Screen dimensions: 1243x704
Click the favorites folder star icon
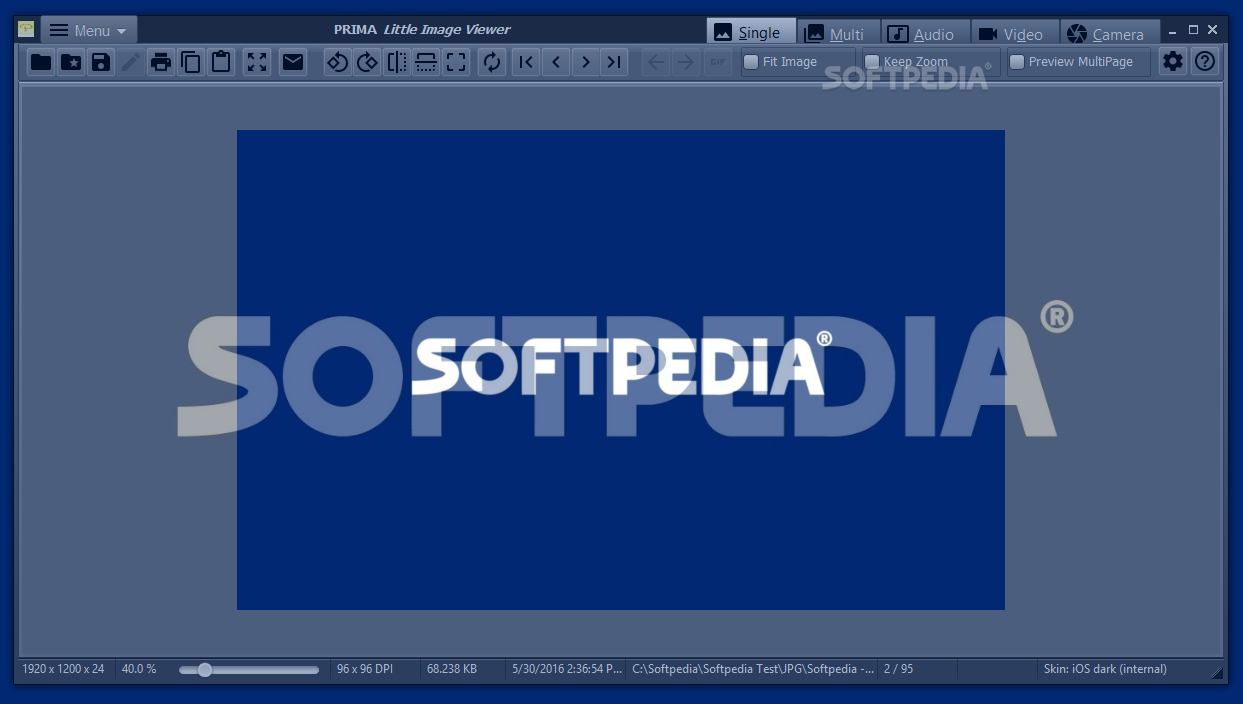tap(71, 63)
